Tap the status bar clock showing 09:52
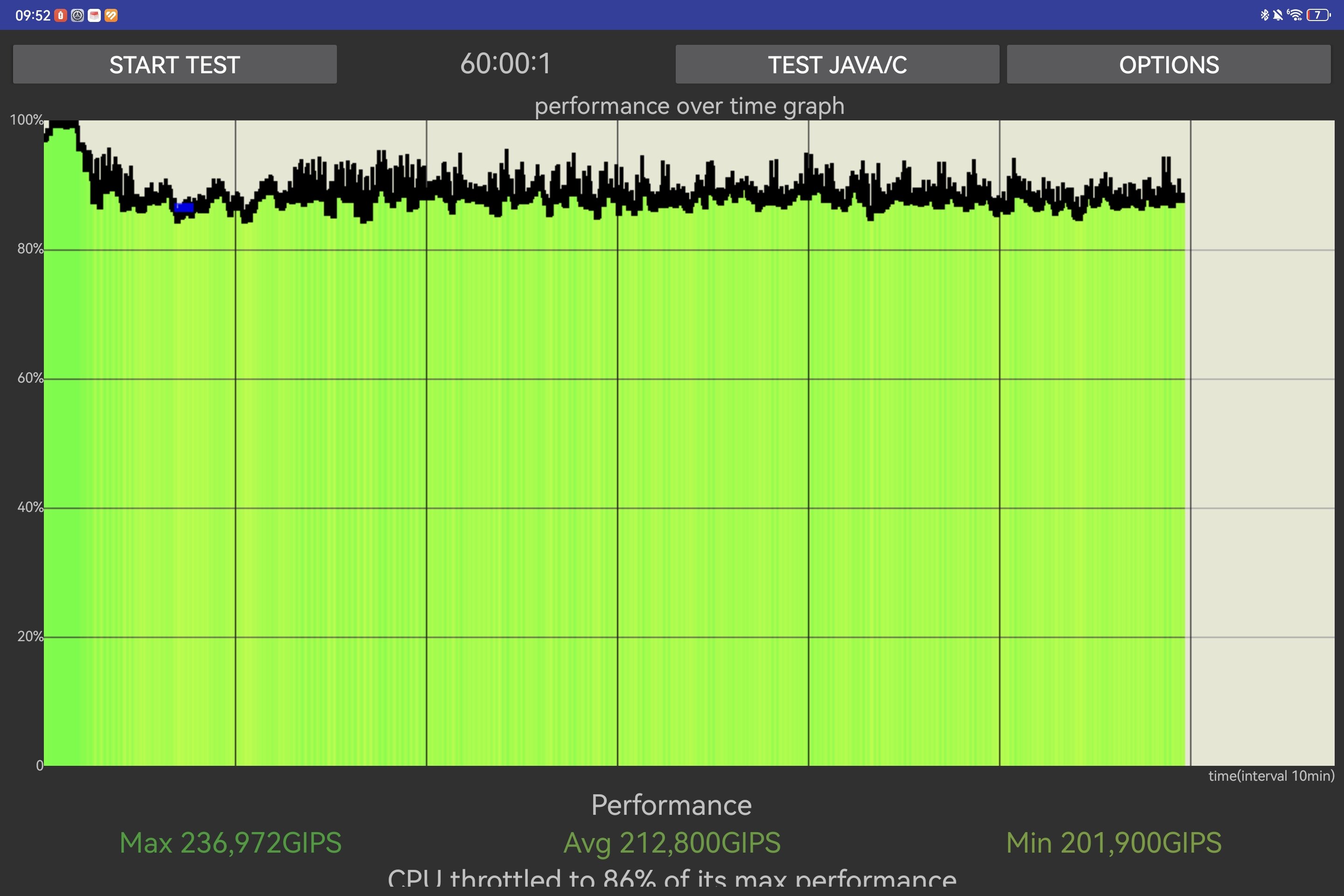This screenshot has width=1344, height=896. [x=33, y=15]
